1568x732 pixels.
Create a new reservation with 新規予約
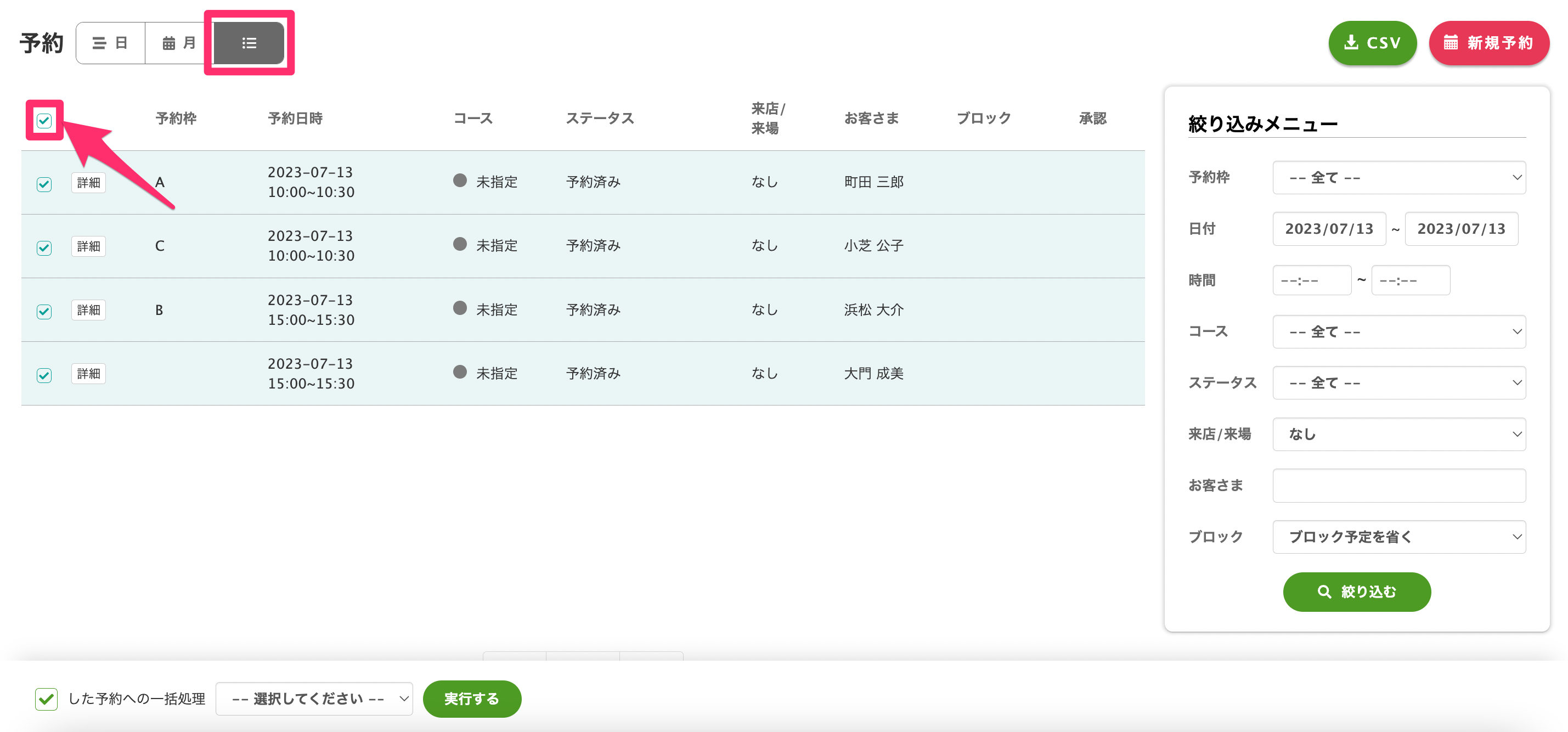pos(1488,43)
